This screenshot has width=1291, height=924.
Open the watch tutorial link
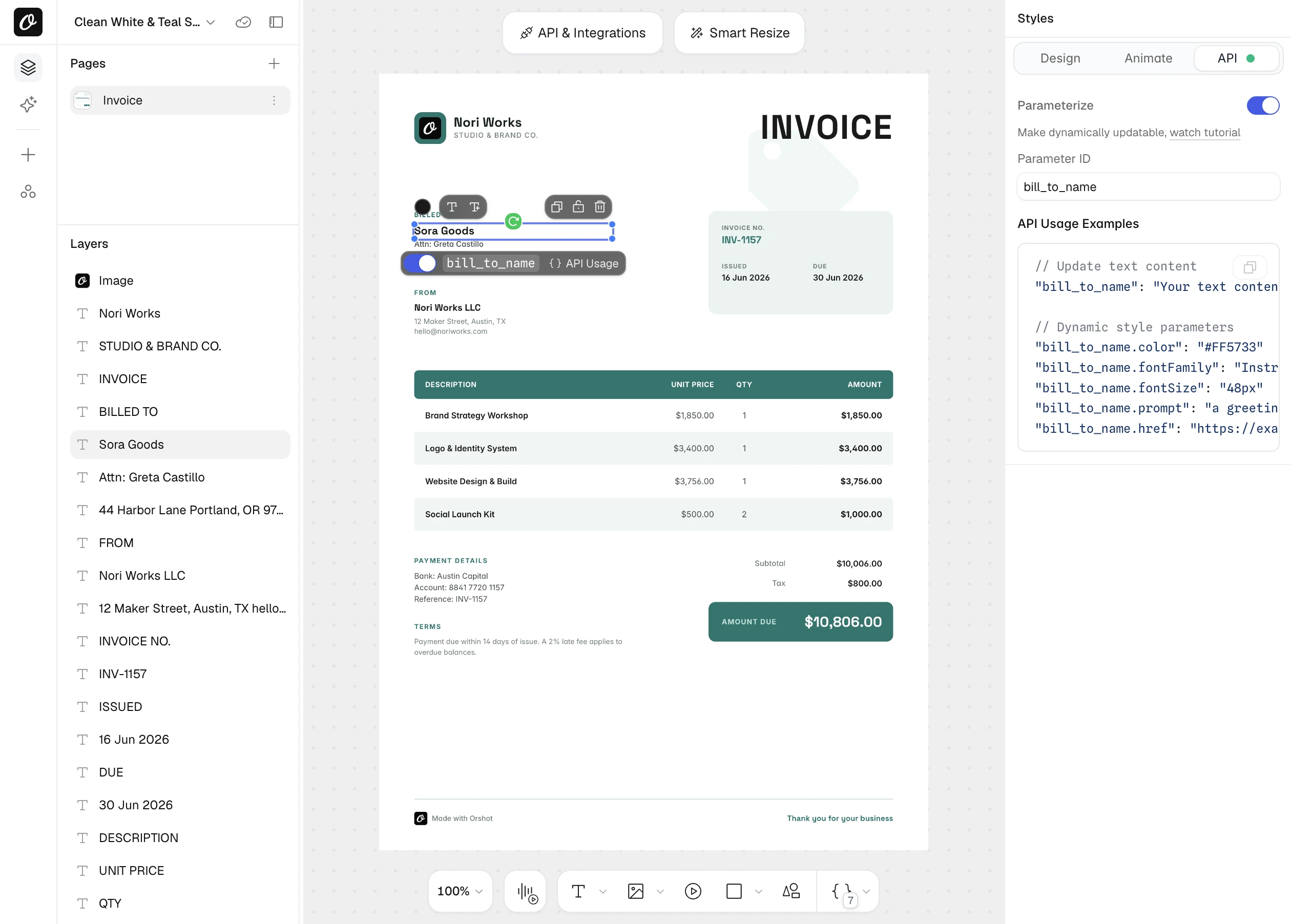pyautogui.click(x=1204, y=133)
